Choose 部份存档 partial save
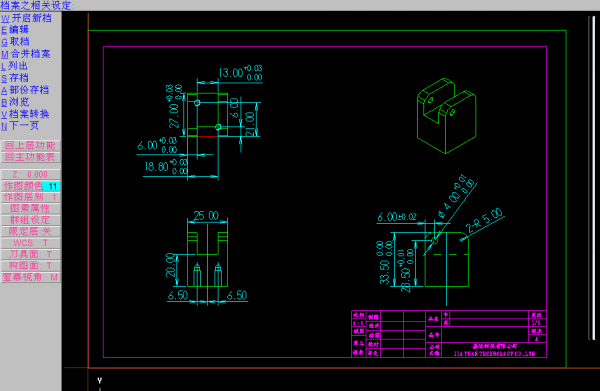This screenshot has width=600, height=391. tap(25, 90)
